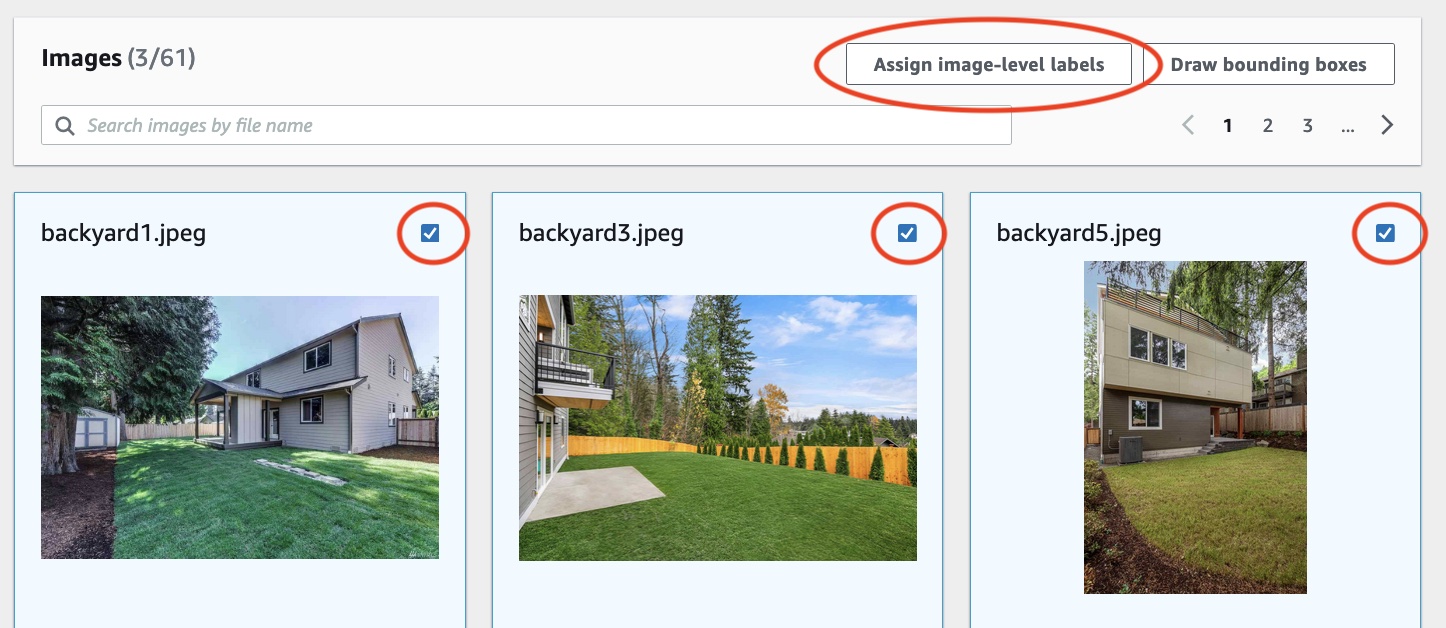The image size is (1446, 628).
Task: Click inside the search images field
Action: pos(400,124)
